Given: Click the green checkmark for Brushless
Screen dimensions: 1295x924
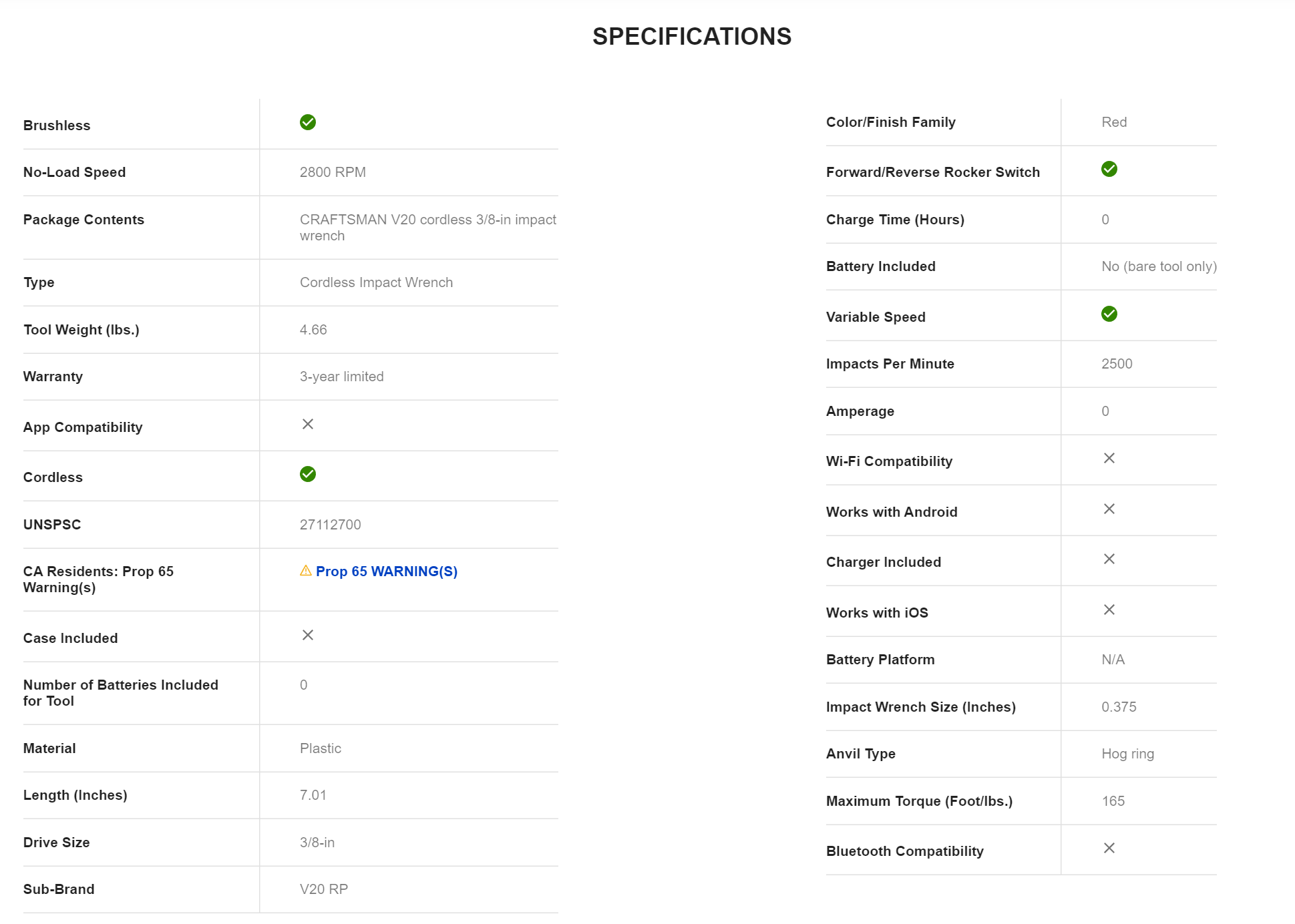Looking at the screenshot, I should (x=307, y=122).
